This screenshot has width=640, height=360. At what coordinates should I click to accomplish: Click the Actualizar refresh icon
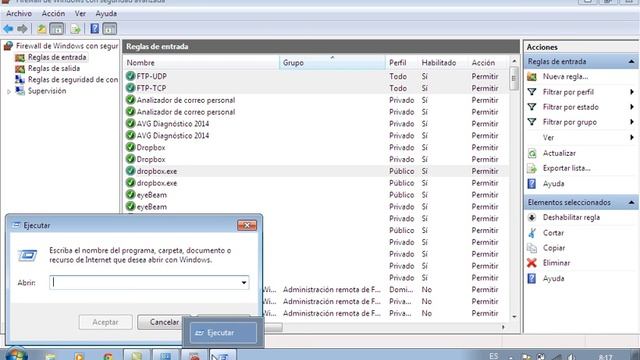point(532,153)
